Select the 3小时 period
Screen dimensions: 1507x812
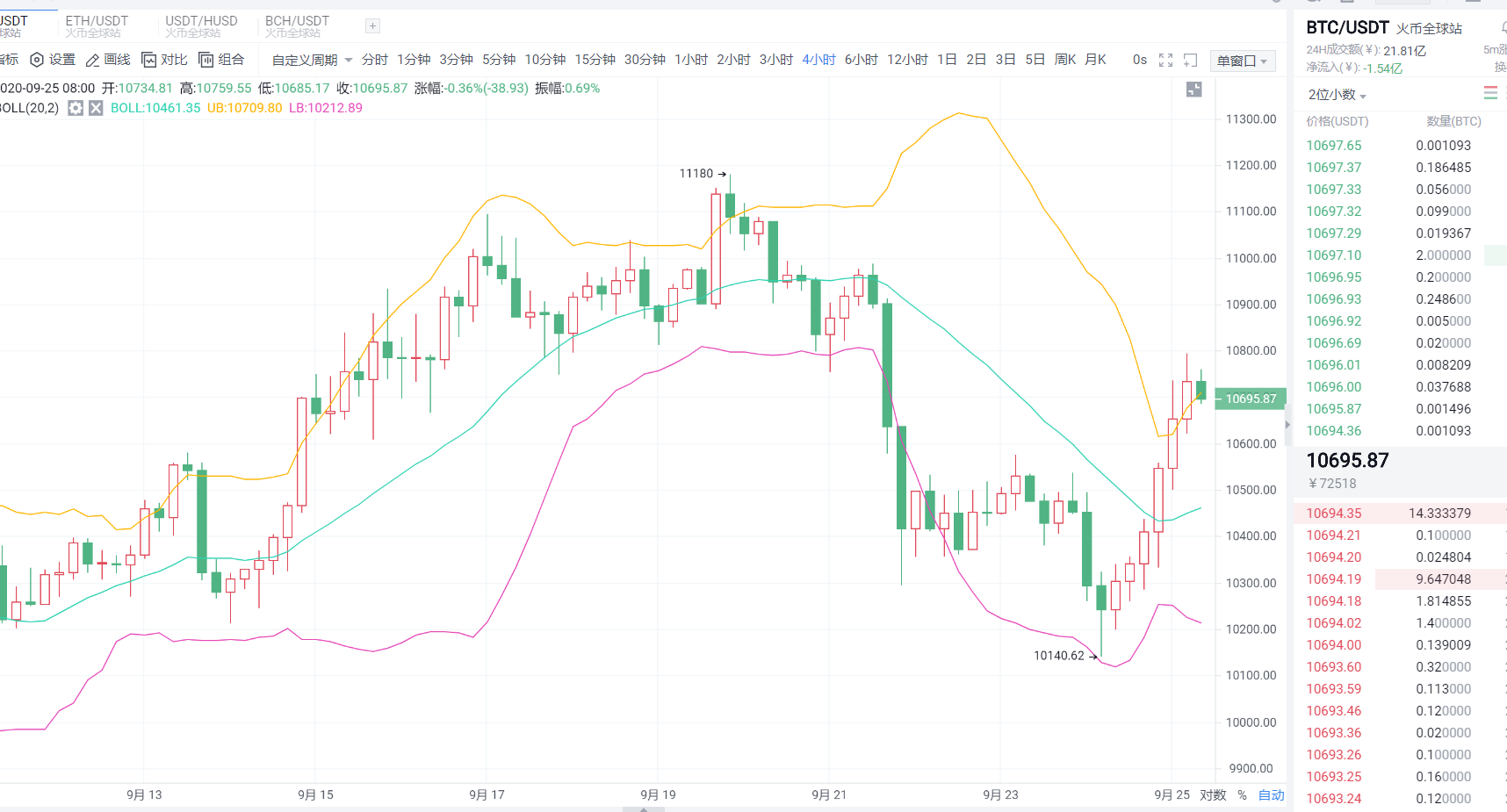[776, 60]
